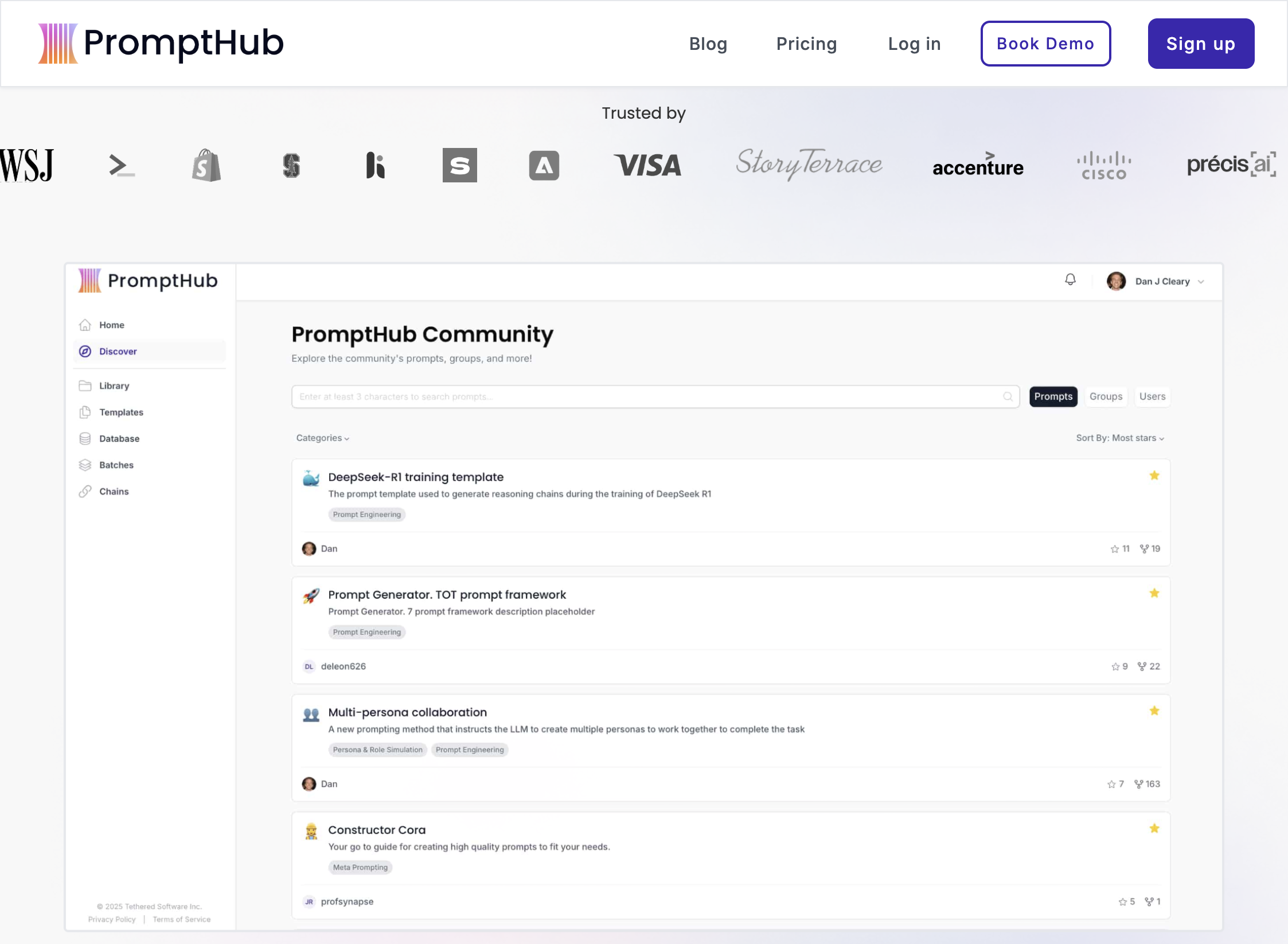Select the Prompts tab

[1053, 397]
